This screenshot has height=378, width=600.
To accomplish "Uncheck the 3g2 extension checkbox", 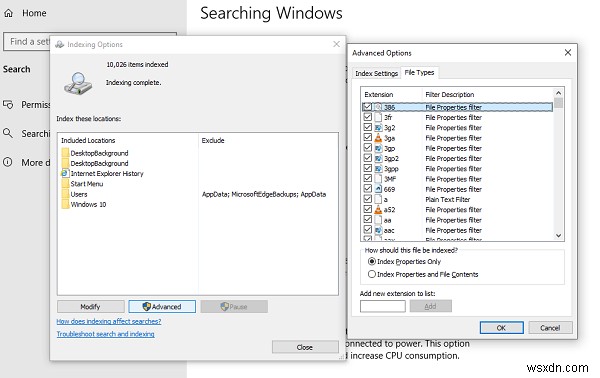I will [x=367, y=127].
